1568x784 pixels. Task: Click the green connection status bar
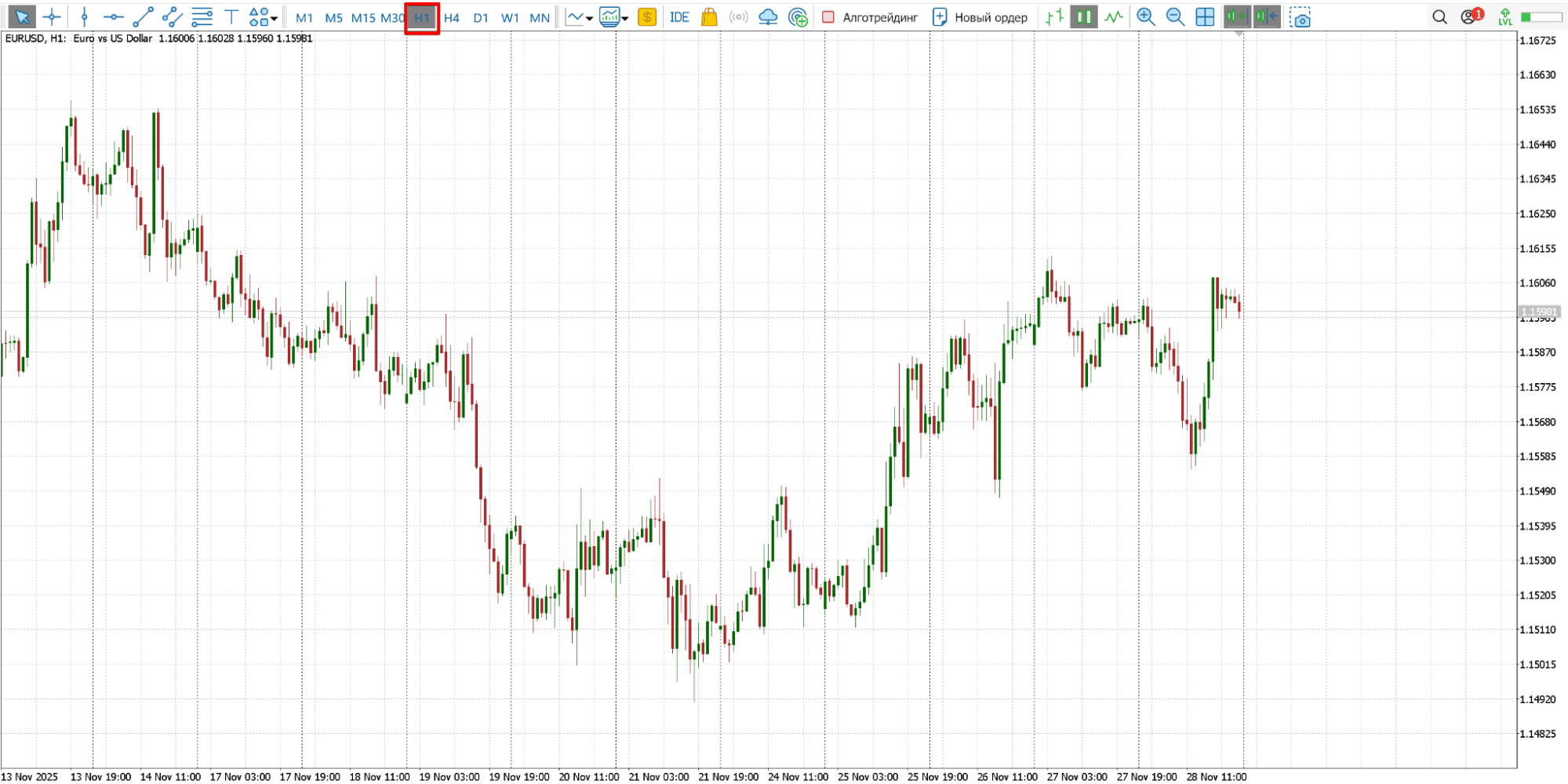coord(1541,16)
